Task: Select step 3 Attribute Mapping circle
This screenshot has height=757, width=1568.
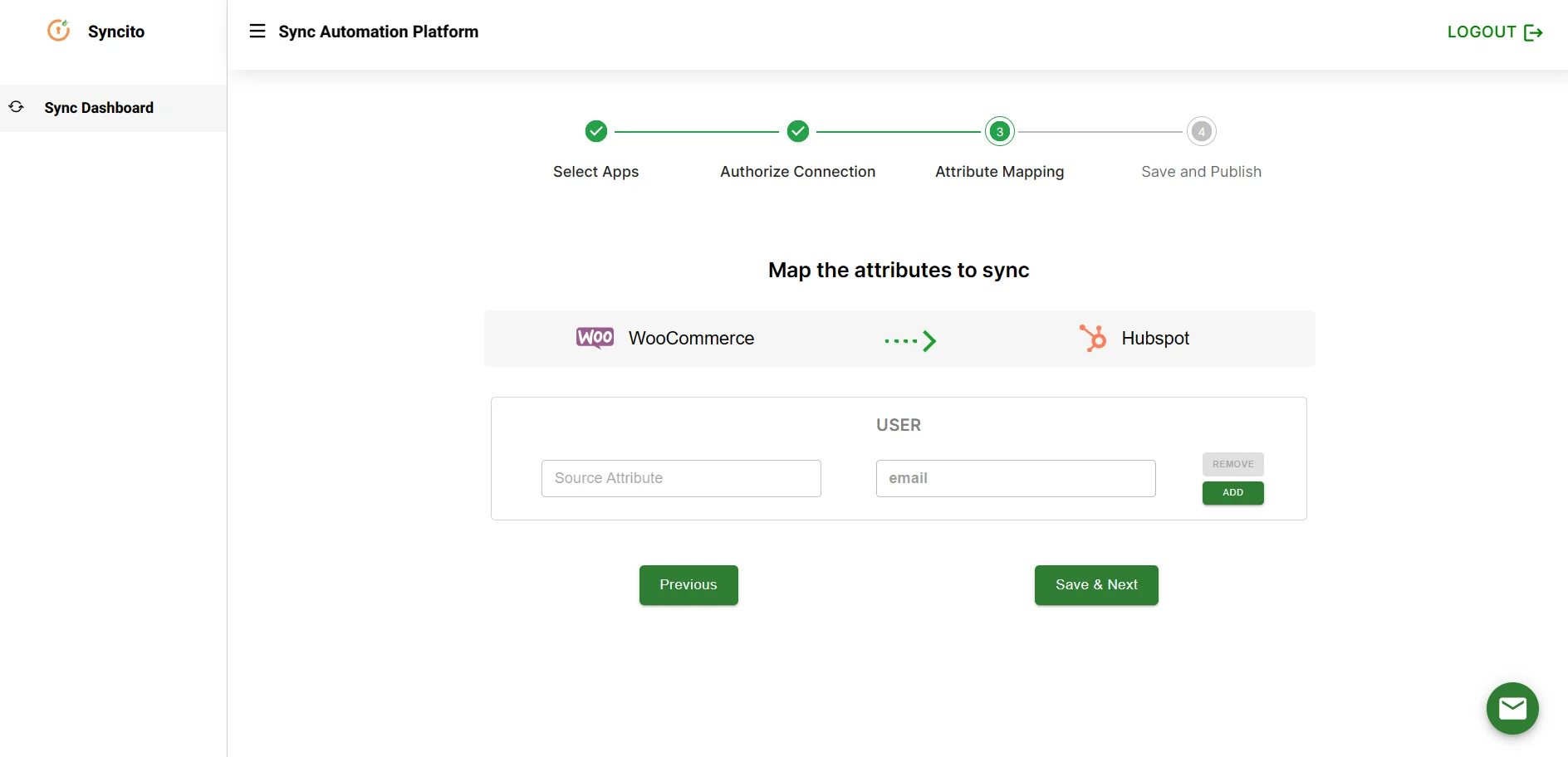Action: [999, 131]
